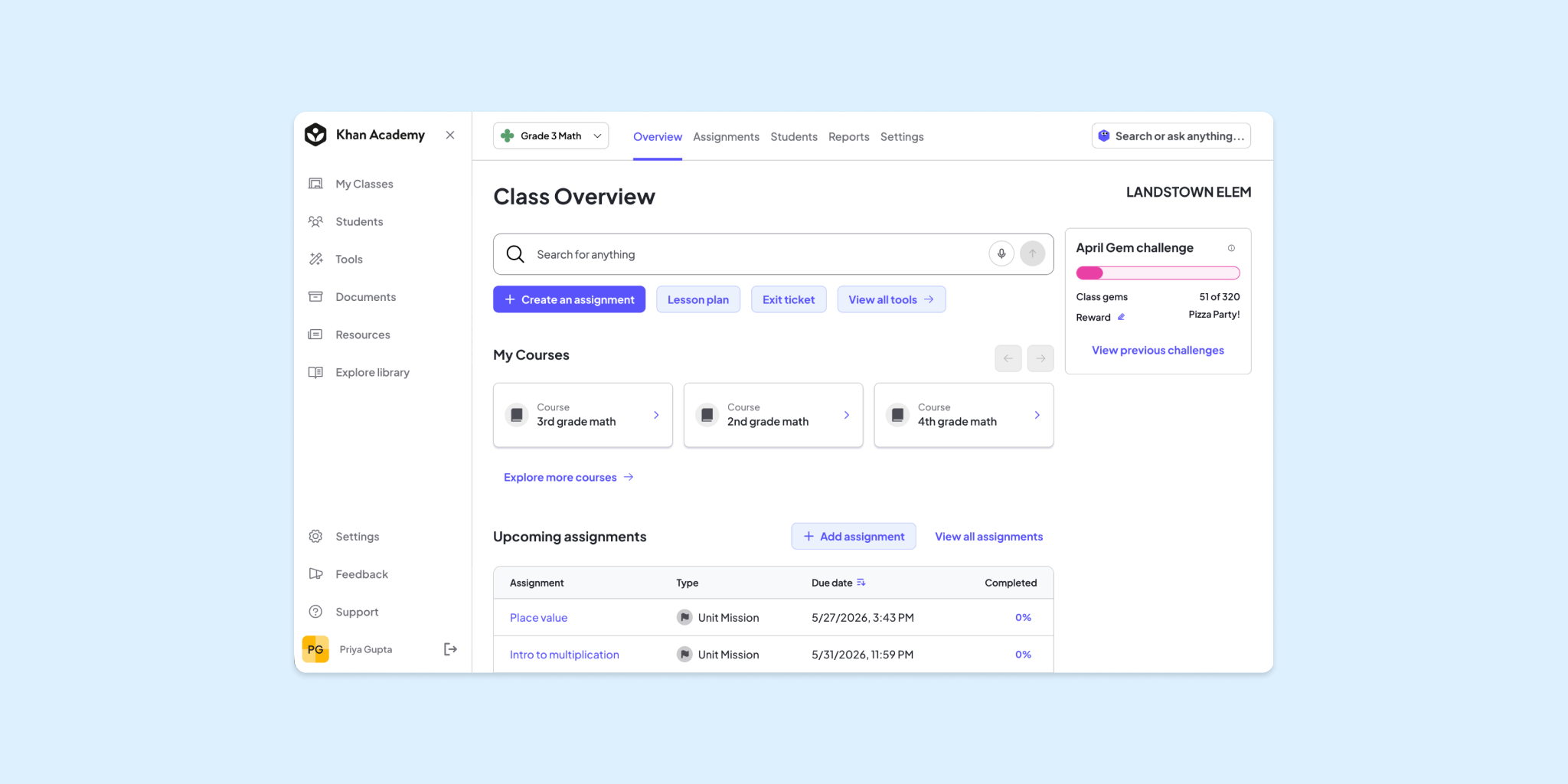
Task: Click the due date 5/27/2026, 3:43 PM
Action: pos(863,618)
